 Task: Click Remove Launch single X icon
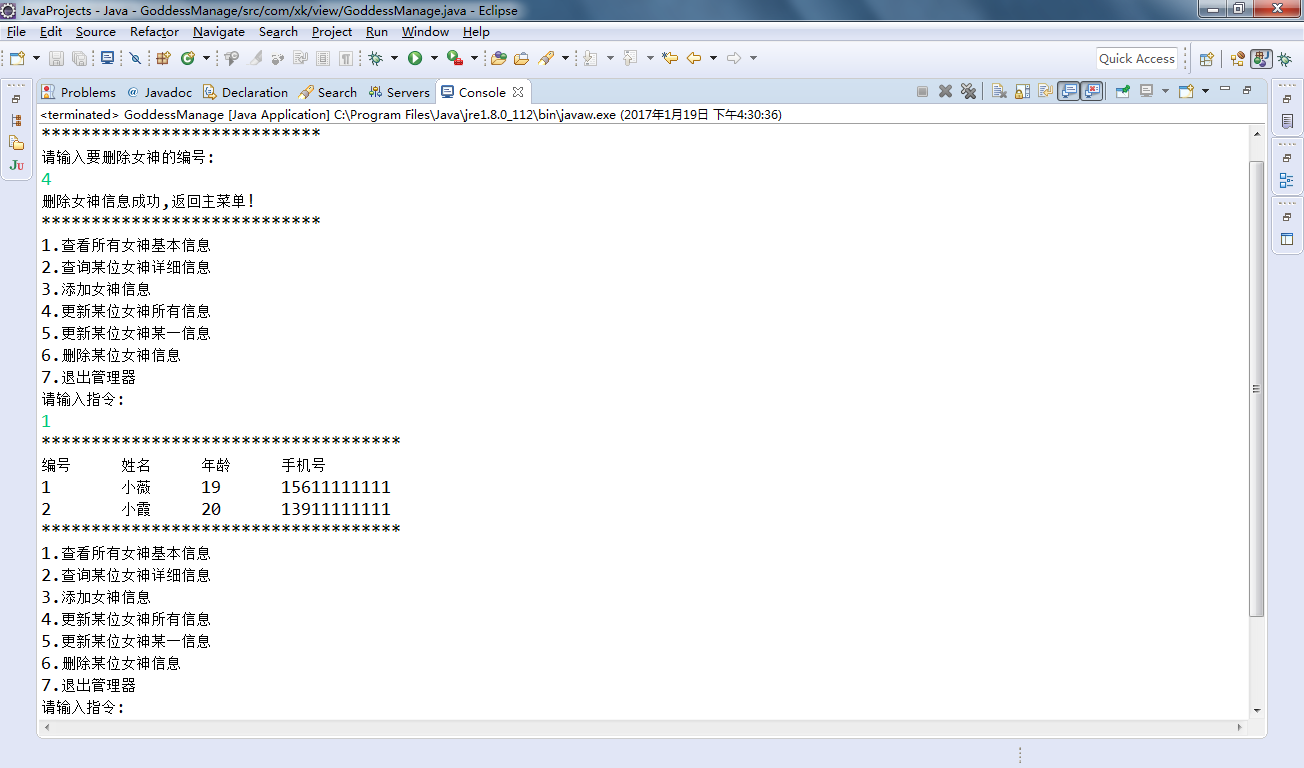[x=945, y=91]
